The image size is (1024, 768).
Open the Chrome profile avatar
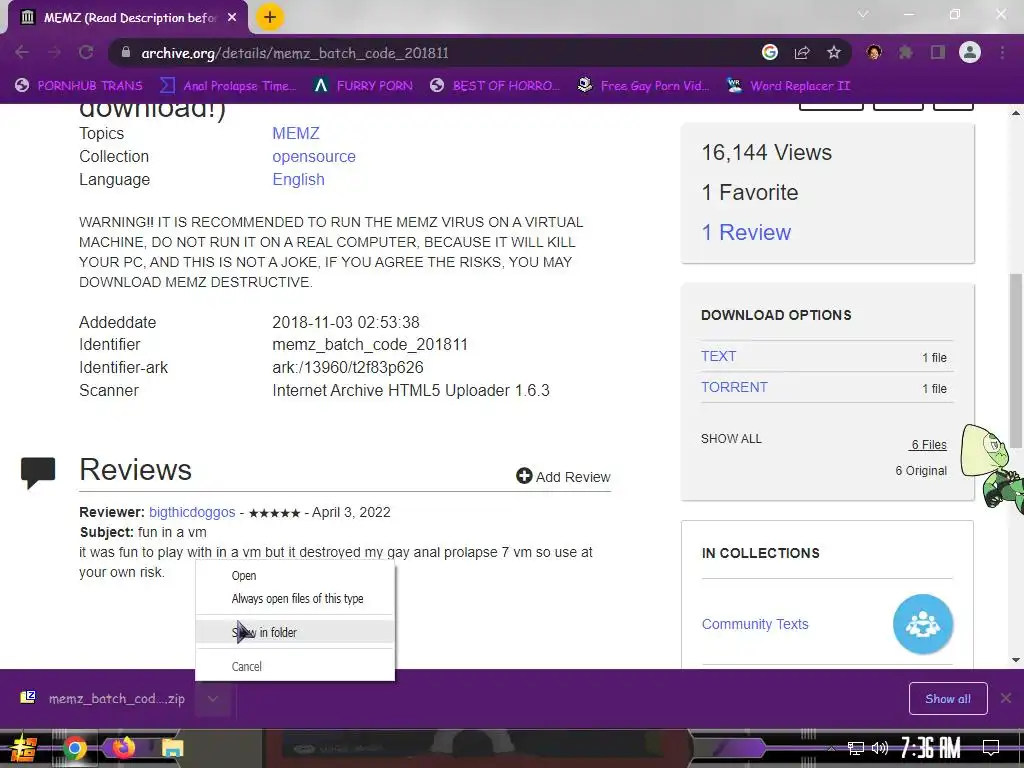[x=970, y=52]
